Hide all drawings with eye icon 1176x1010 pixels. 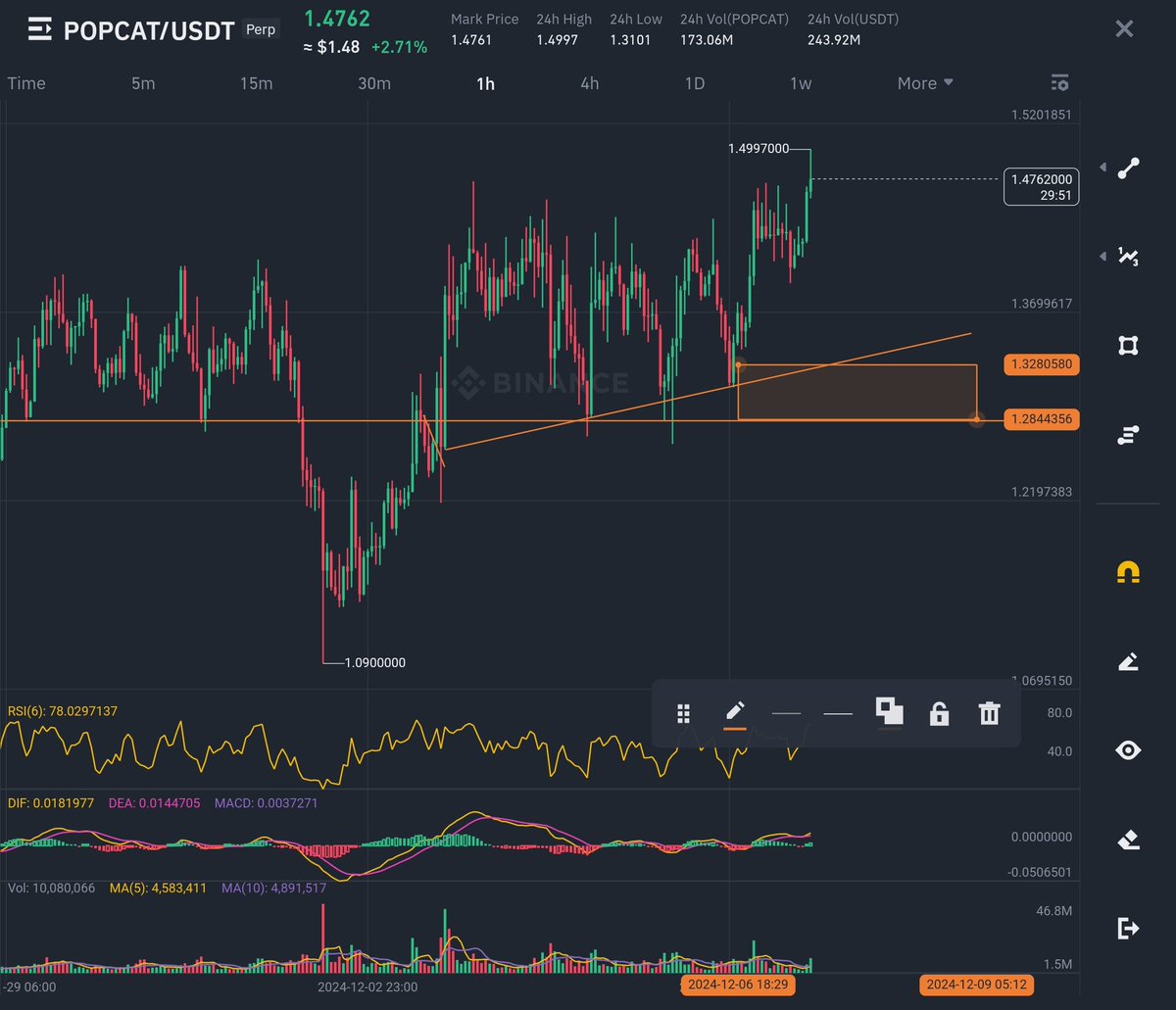click(1128, 750)
